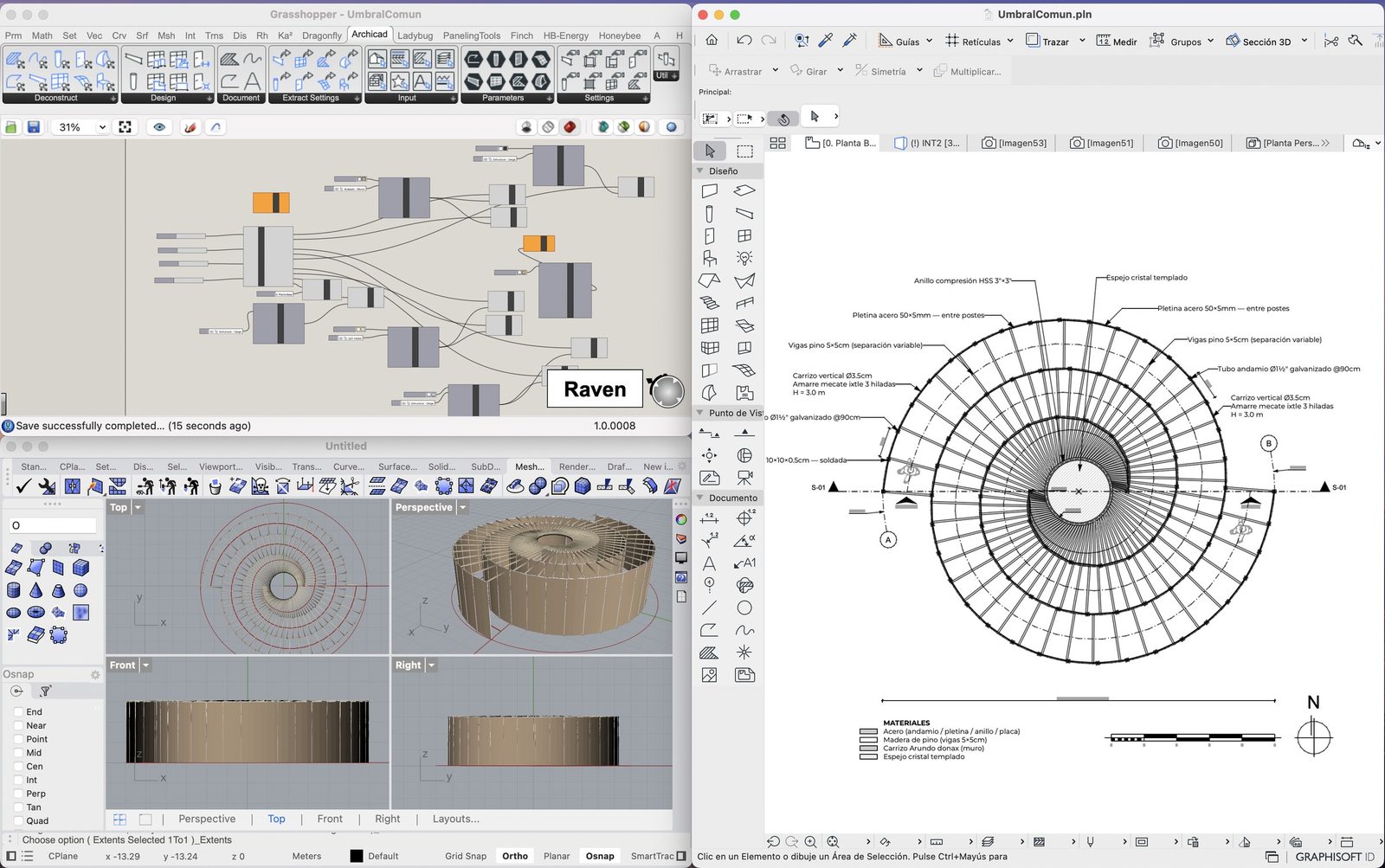Open the Right viewport title dropdown arrow

[x=431, y=665]
